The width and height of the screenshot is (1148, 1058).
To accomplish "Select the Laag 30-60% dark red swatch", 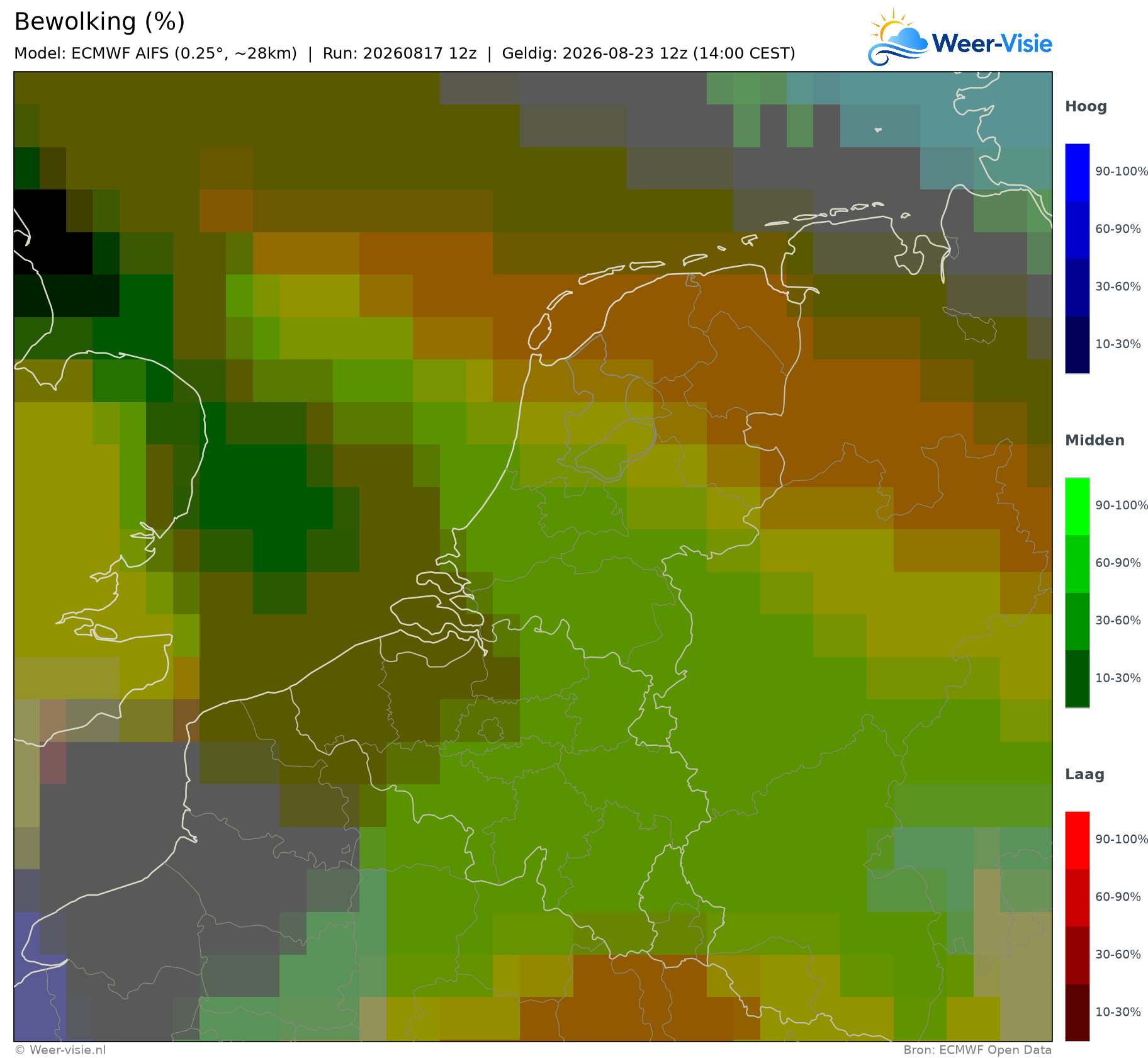I will click(x=1077, y=955).
